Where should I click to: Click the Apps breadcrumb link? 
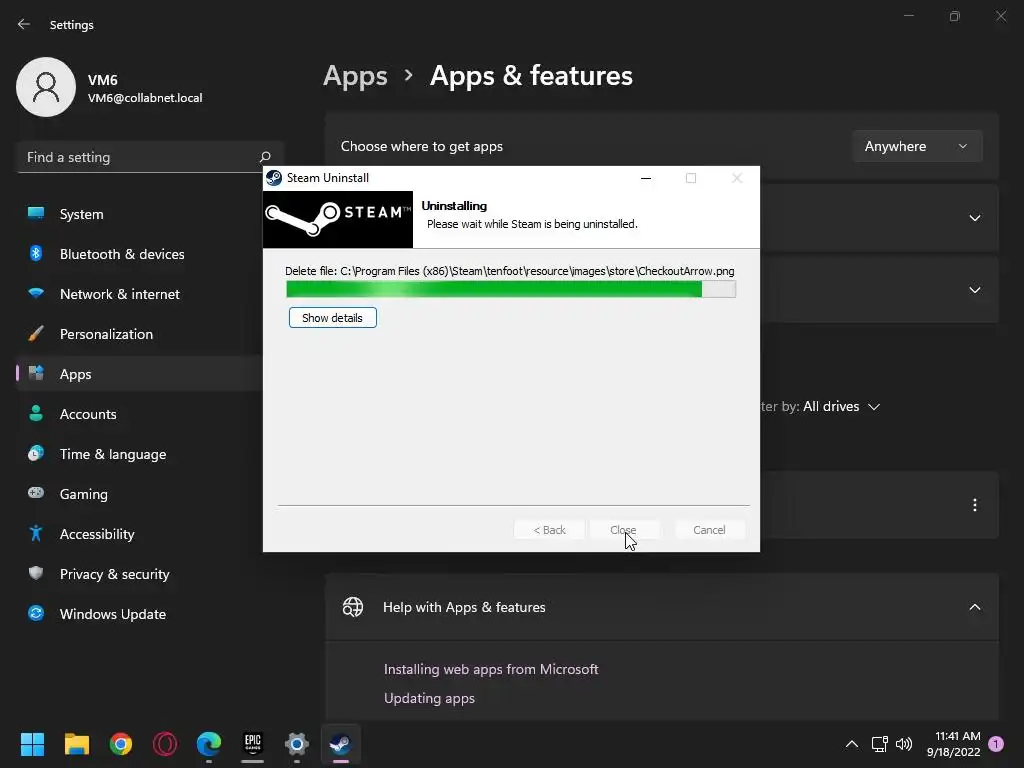355,76
